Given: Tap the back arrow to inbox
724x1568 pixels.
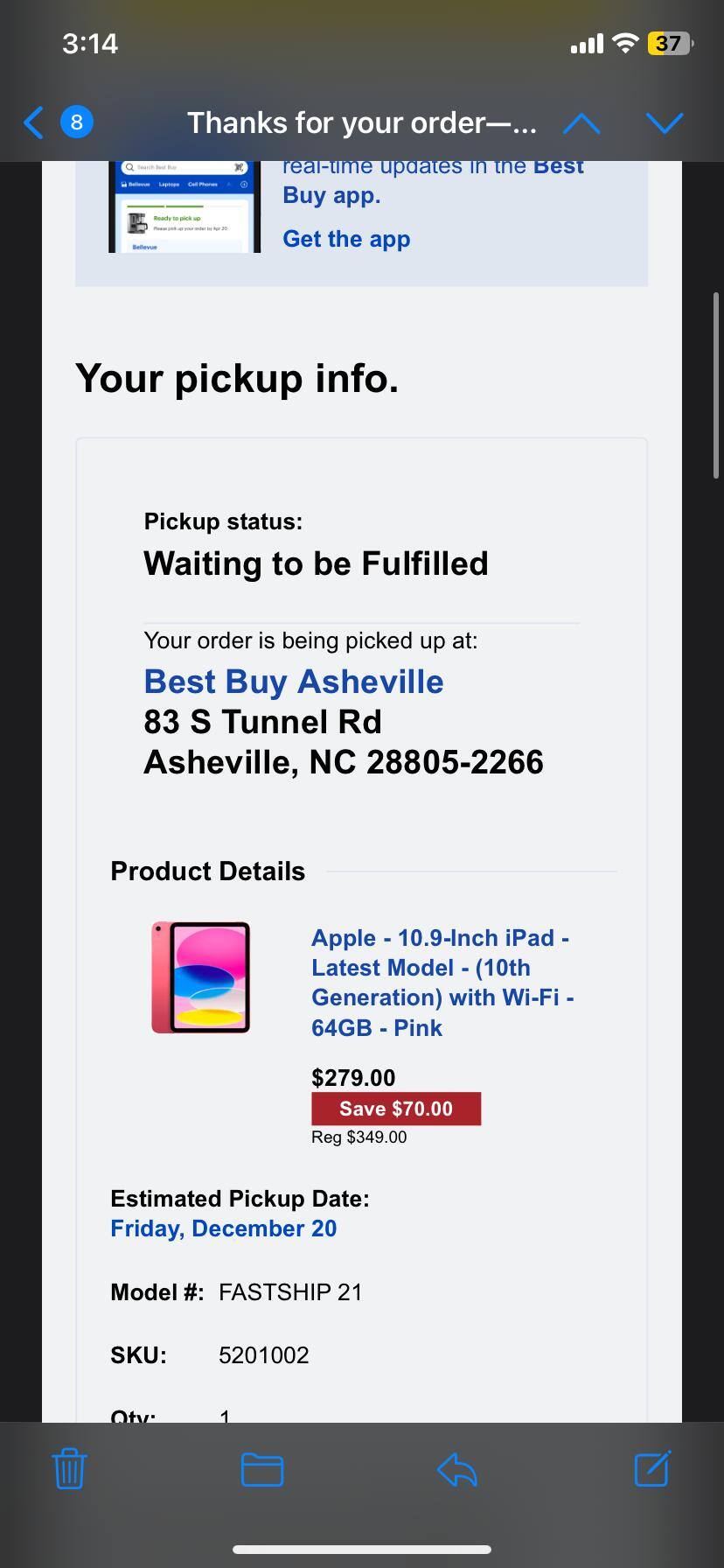Looking at the screenshot, I should 33,122.
